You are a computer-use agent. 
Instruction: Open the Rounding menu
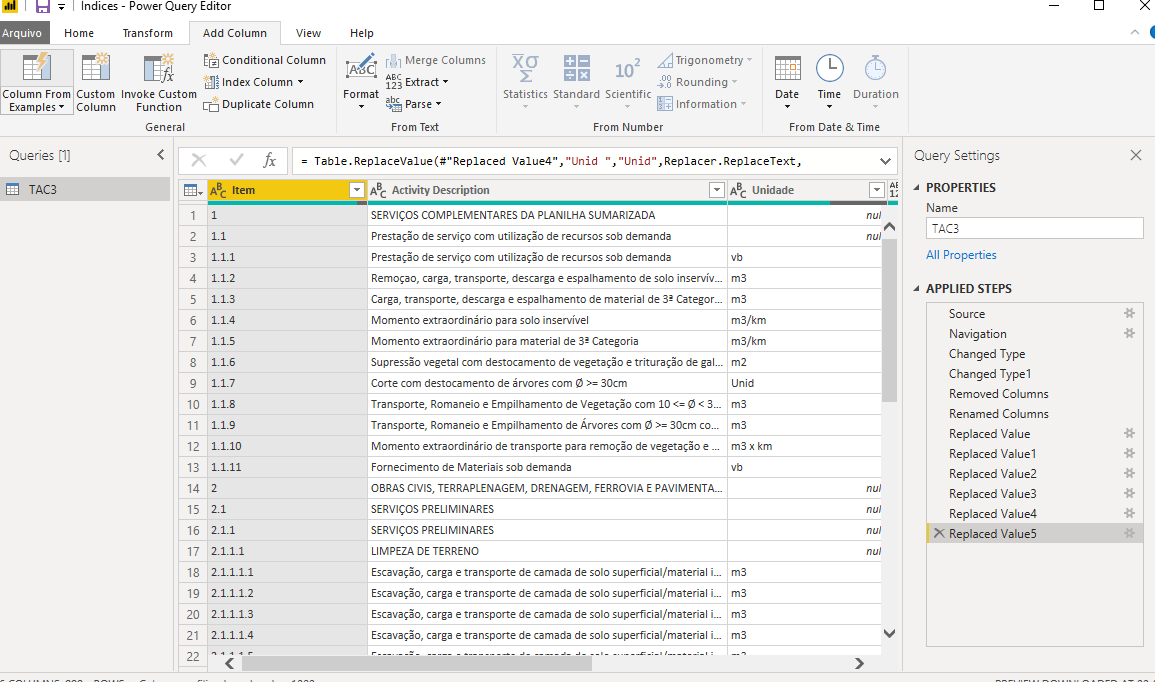pyautogui.click(x=697, y=82)
